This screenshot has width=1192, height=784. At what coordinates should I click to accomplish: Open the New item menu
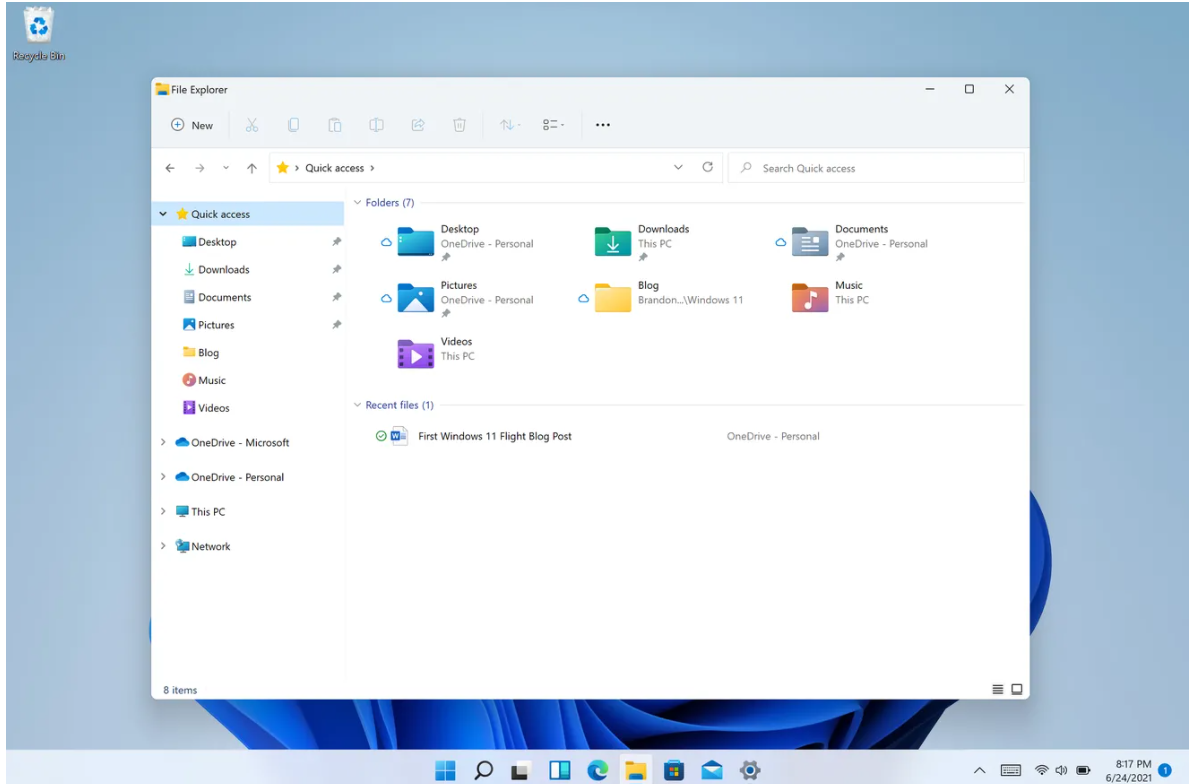(190, 124)
